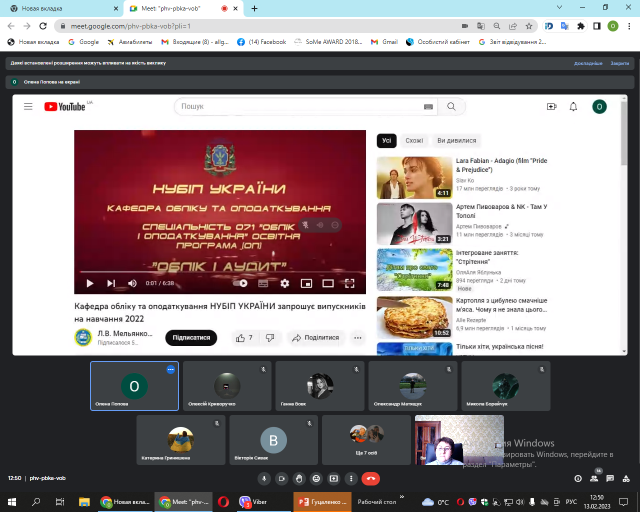Seek on the YouTube video progress bar
The image size is (640, 512).
click(220, 272)
